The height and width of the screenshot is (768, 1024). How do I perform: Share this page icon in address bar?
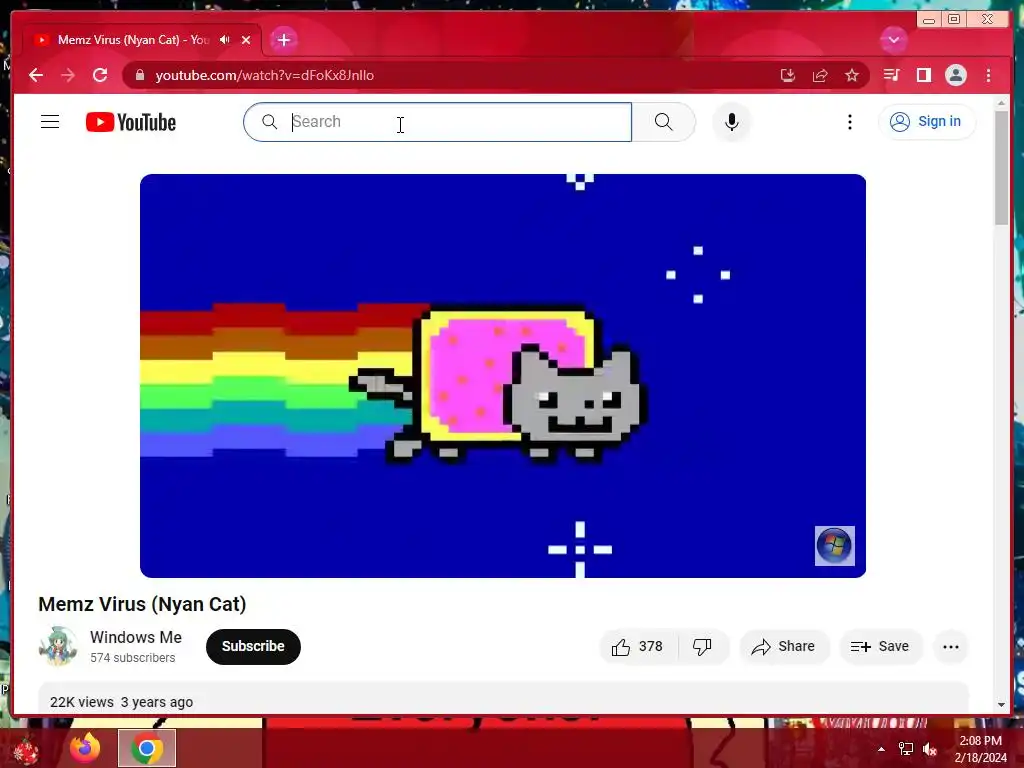pyautogui.click(x=820, y=75)
